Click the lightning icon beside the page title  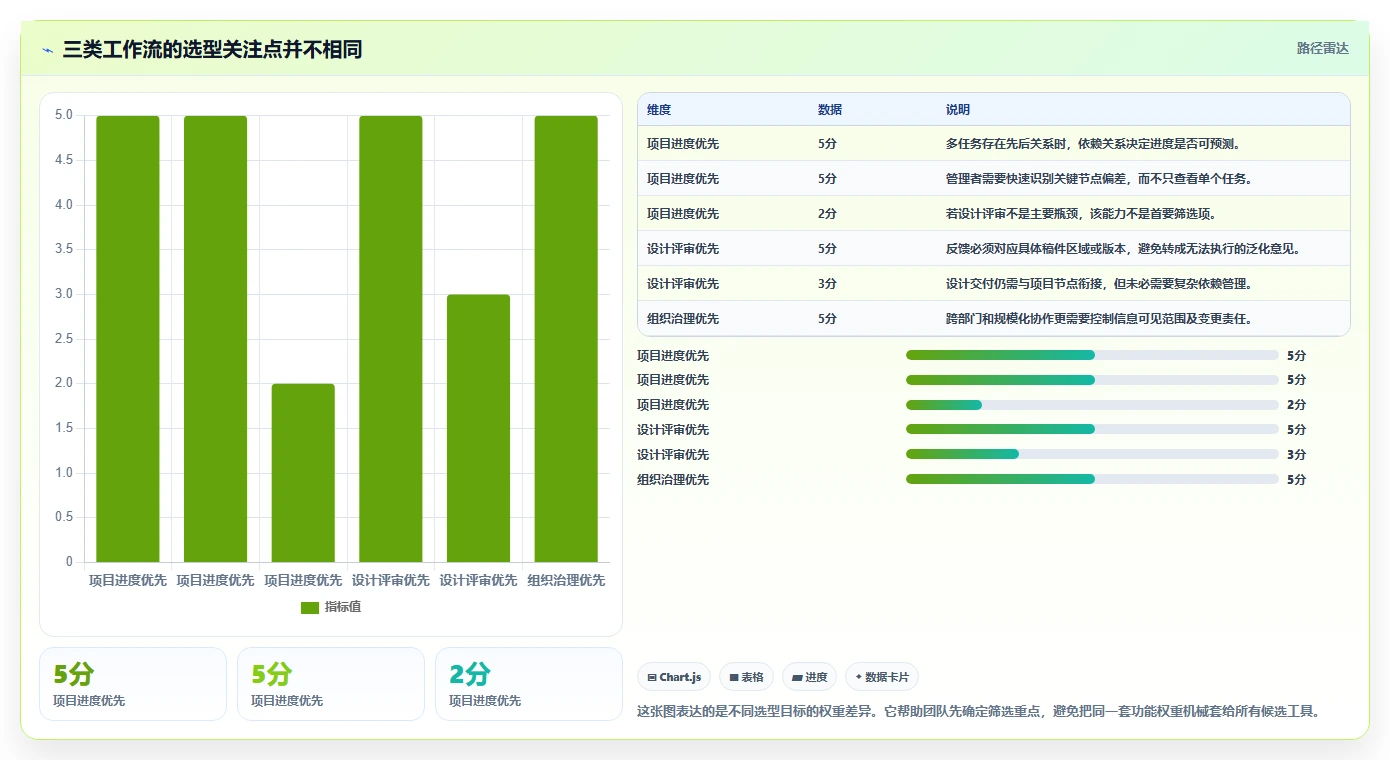coord(47,49)
